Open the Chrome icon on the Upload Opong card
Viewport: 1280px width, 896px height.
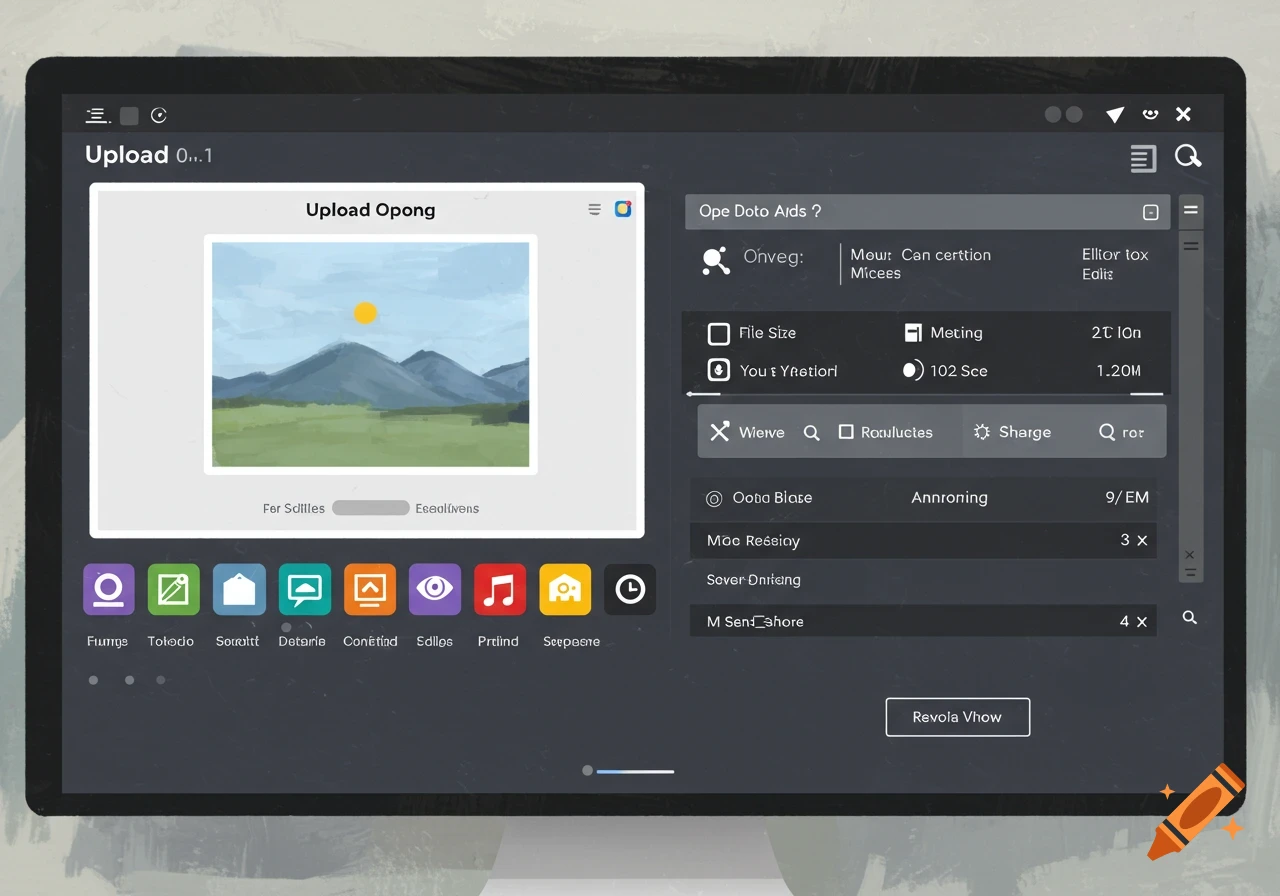point(623,209)
